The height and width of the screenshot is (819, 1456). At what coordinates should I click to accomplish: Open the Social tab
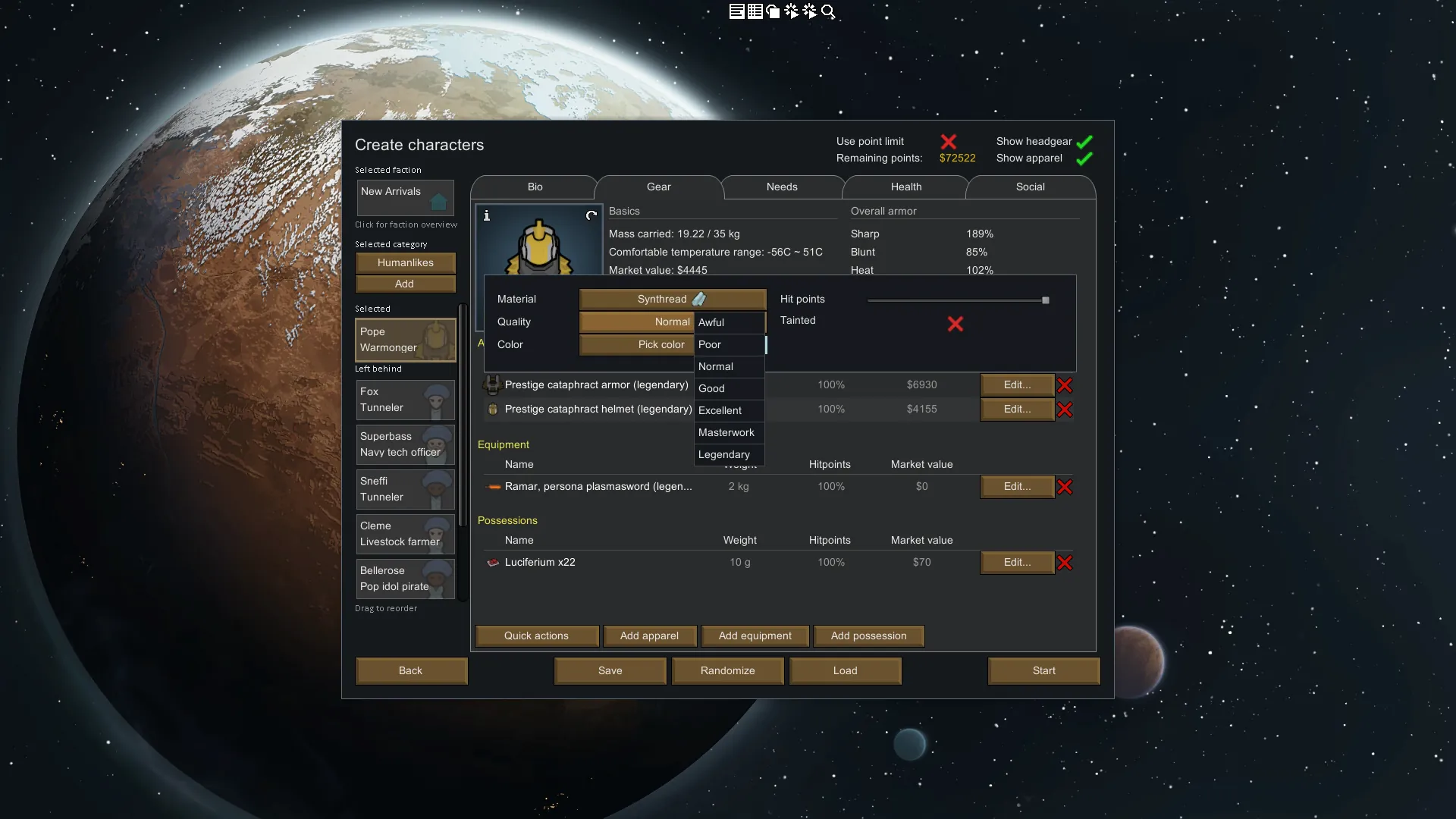[x=1030, y=187]
